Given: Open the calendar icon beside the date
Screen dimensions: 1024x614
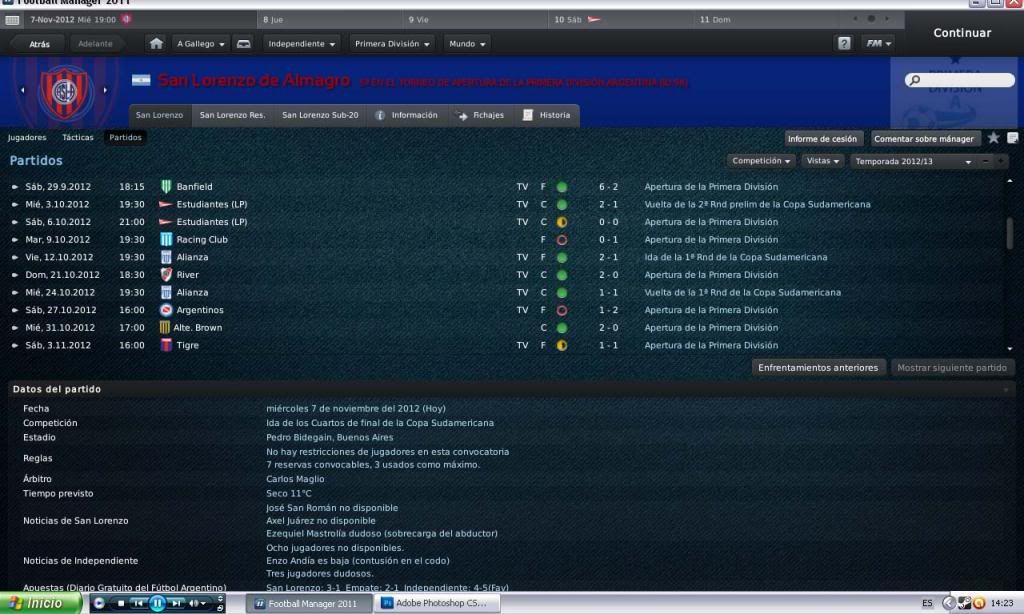Looking at the screenshot, I should [12, 20].
